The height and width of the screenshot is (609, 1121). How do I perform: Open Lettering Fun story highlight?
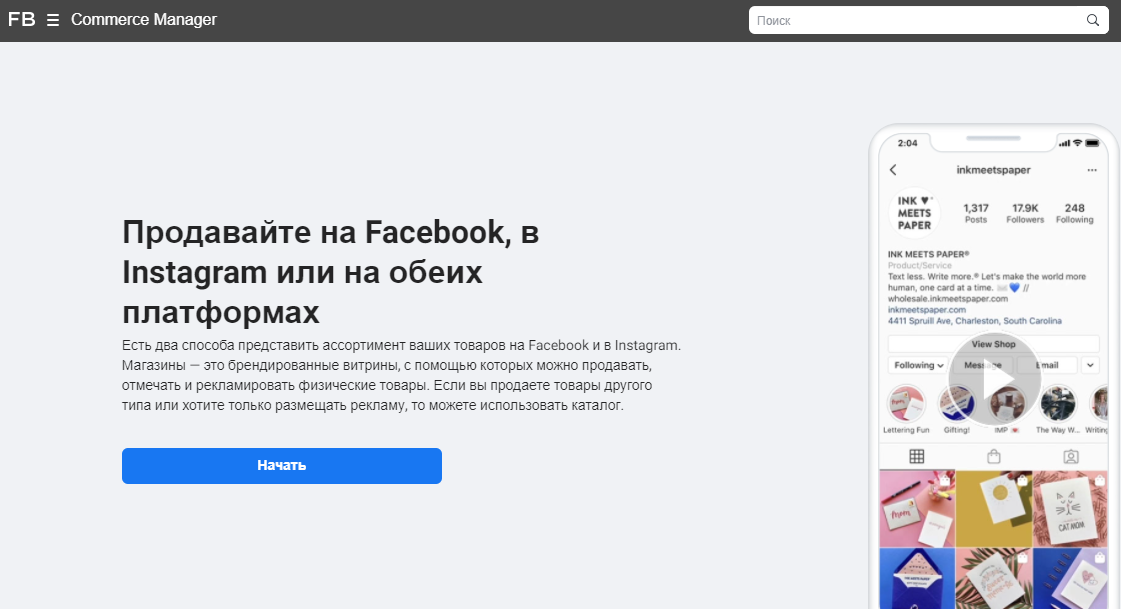point(906,409)
